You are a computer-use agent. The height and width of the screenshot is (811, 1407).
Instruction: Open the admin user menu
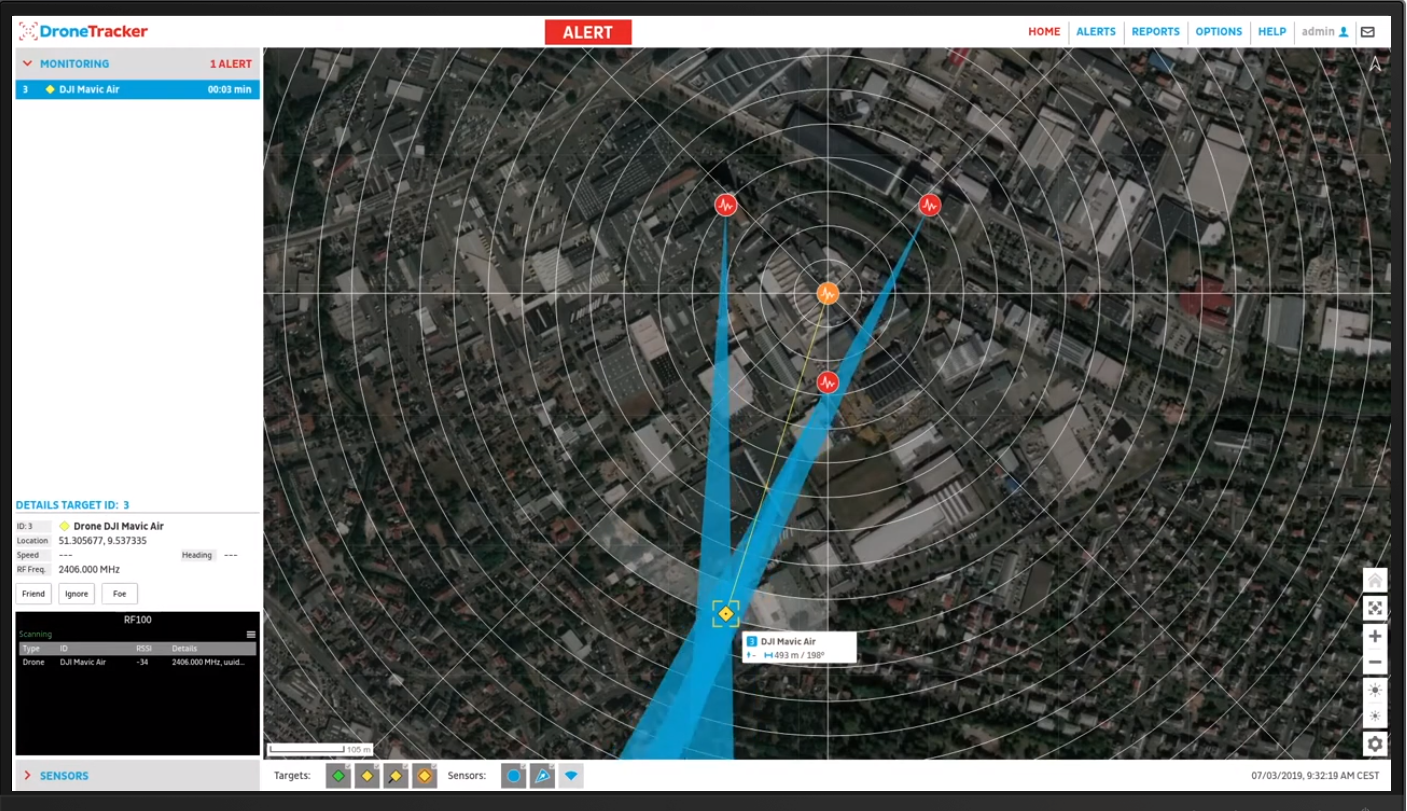[x=1324, y=32]
